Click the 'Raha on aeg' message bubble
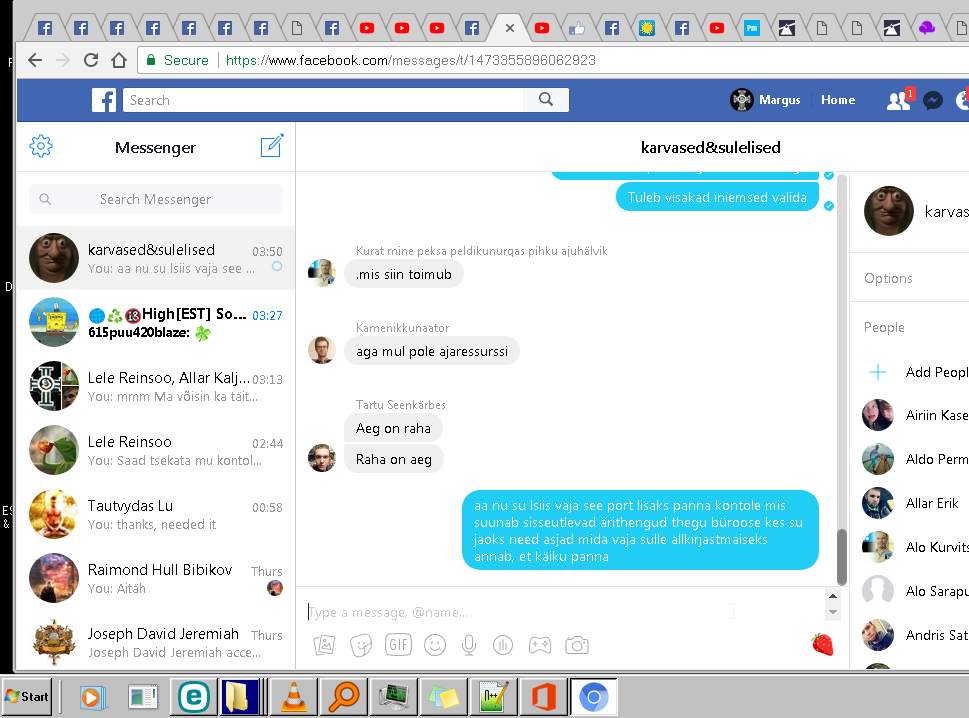The image size is (969, 718). 394,459
